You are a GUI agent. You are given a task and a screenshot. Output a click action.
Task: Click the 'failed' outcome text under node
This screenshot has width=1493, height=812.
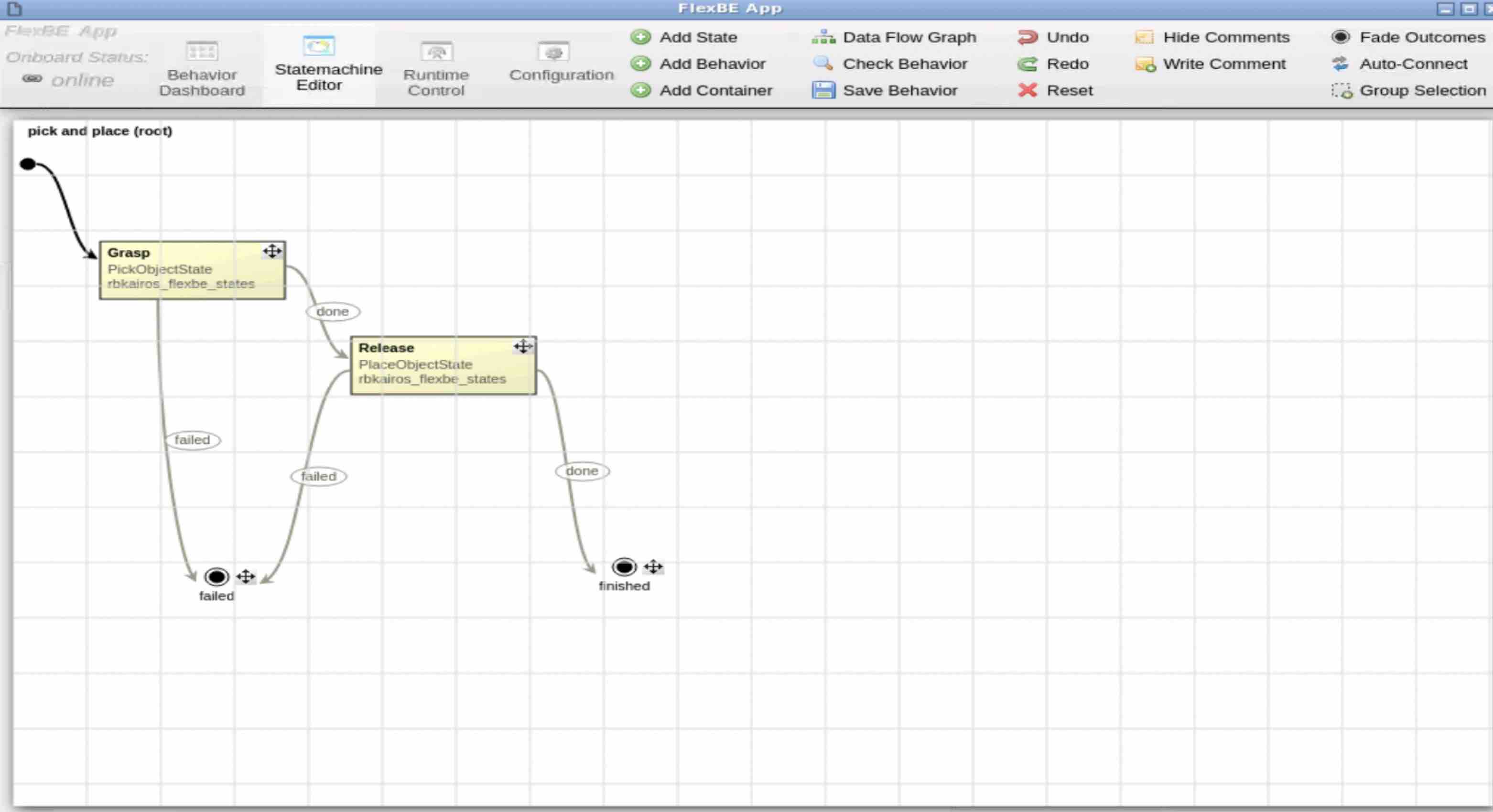(x=217, y=596)
